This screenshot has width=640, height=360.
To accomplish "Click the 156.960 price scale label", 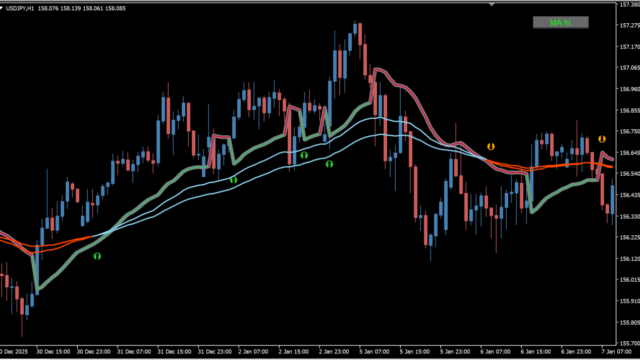I will coord(629,89).
